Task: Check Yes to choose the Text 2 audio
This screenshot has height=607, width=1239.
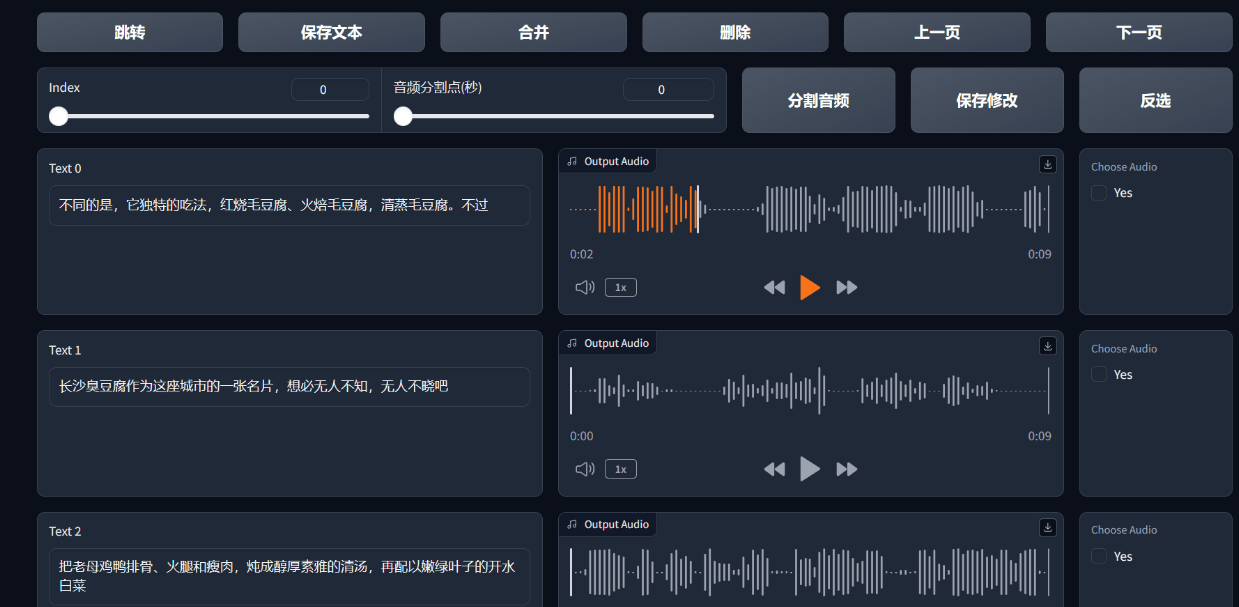Action: tap(1099, 556)
